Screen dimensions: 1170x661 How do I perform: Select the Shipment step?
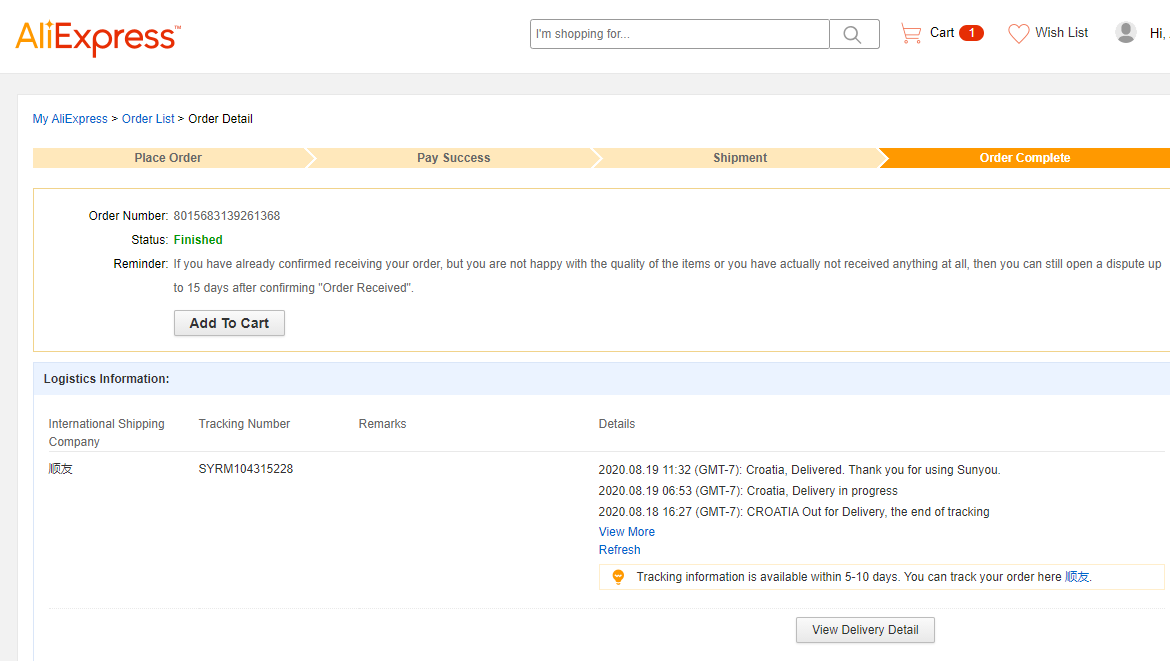click(x=739, y=158)
